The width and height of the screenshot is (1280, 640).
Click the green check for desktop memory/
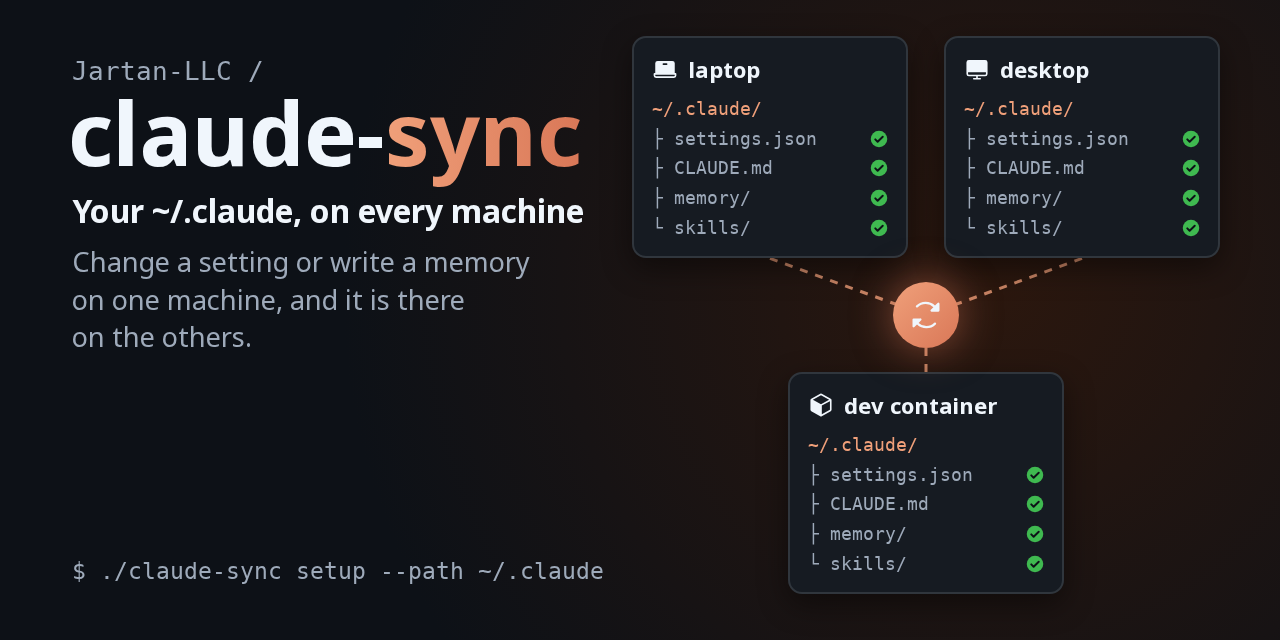tap(1191, 198)
